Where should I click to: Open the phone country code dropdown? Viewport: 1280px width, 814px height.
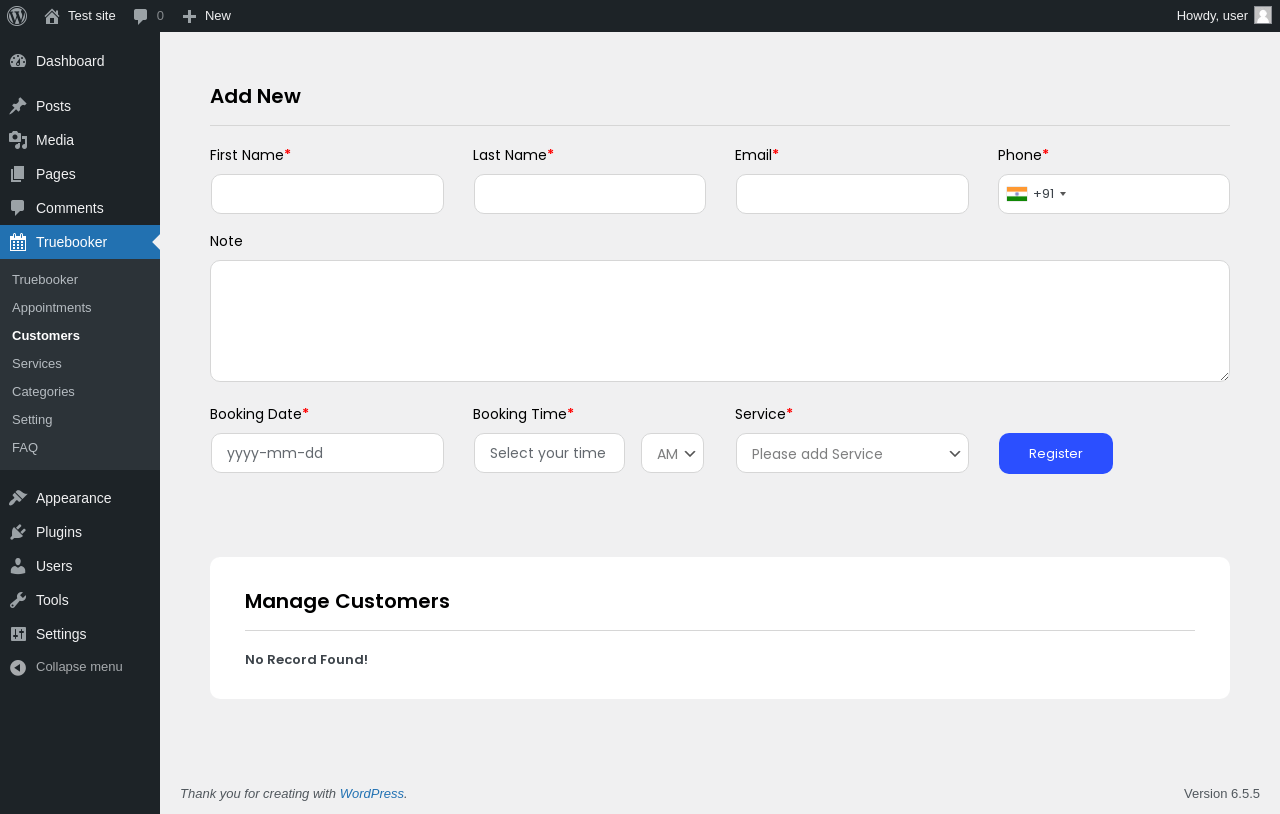click(x=1037, y=194)
